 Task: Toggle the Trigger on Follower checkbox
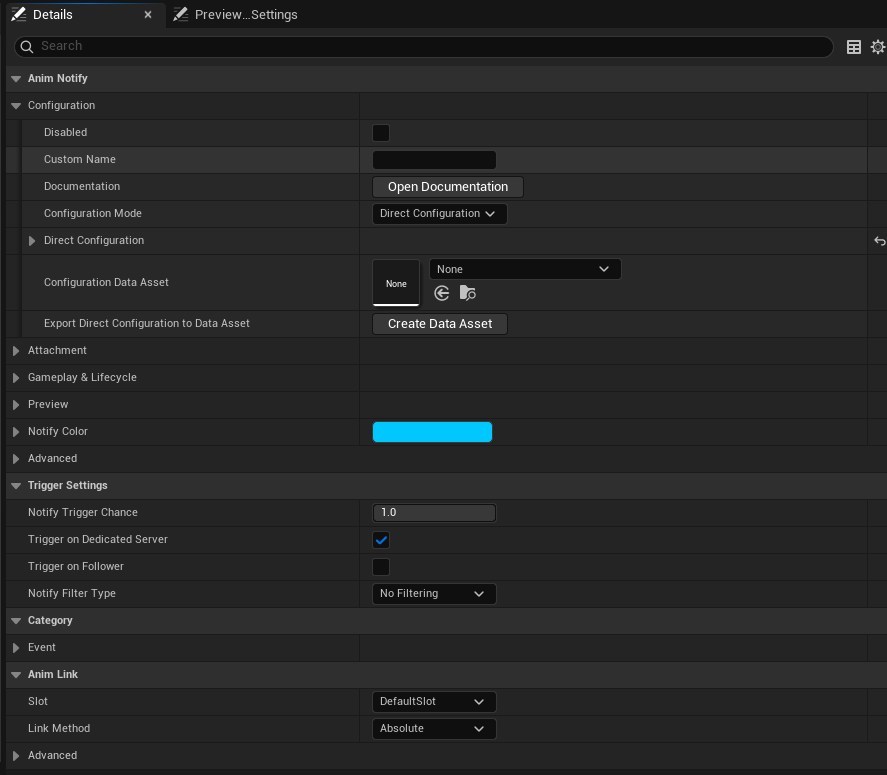click(381, 567)
